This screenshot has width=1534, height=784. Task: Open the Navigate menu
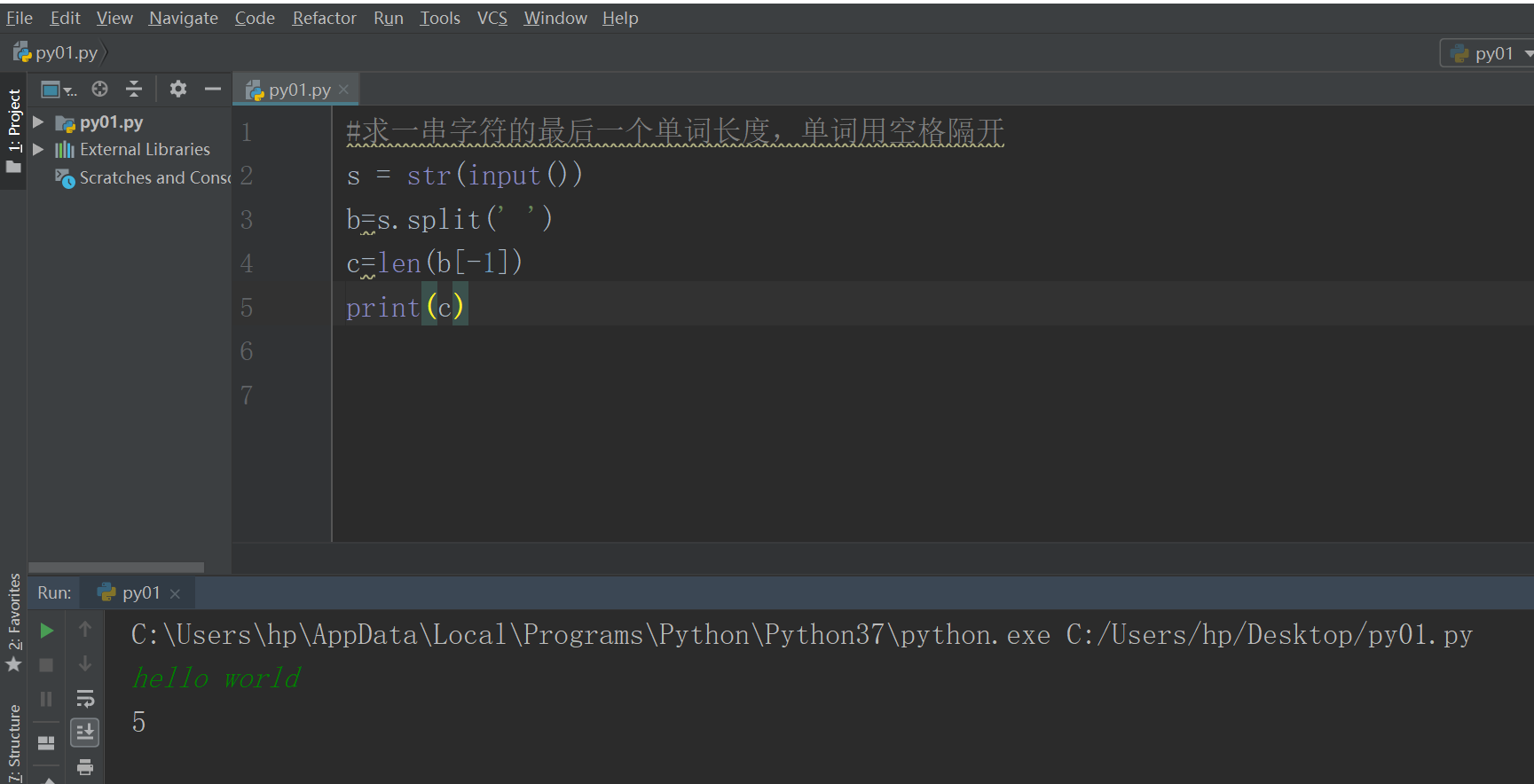point(184,18)
